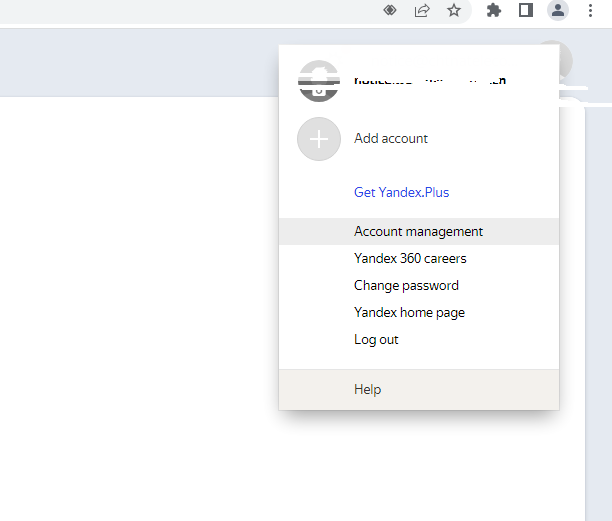Choose Change password
This screenshot has height=521, width=612.
tap(419, 285)
